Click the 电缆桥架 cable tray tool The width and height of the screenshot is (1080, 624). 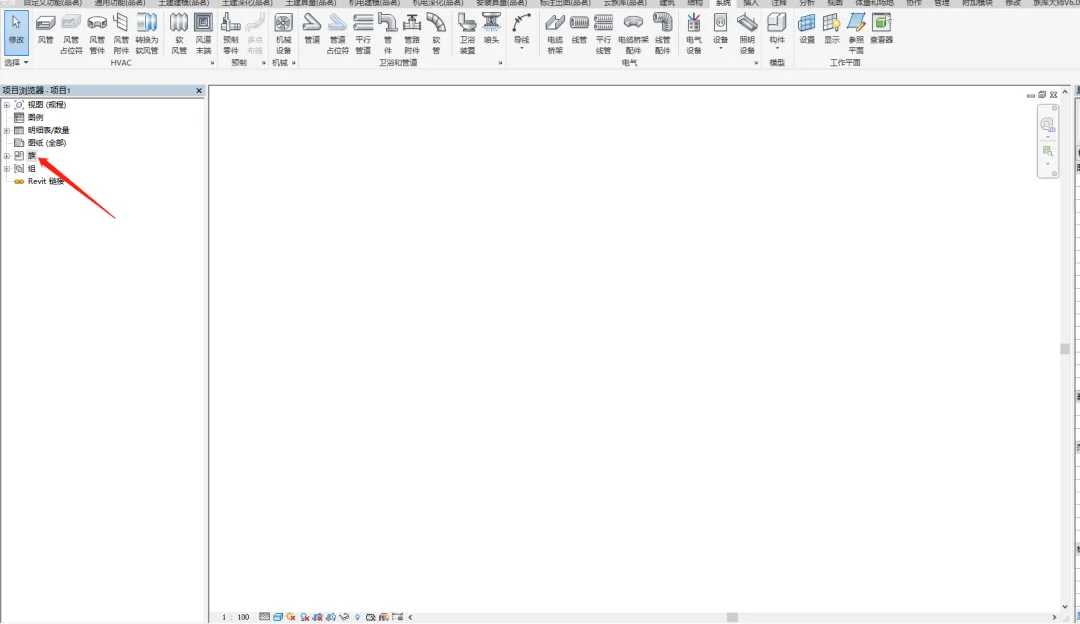[x=555, y=34]
